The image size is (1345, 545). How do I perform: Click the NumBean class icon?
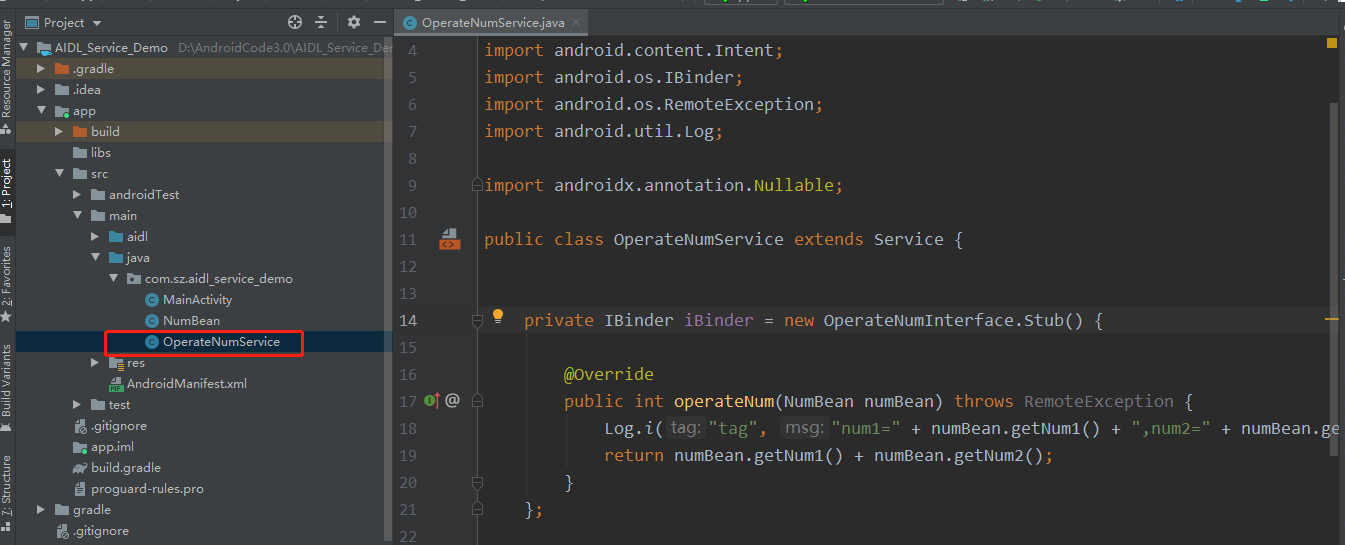coord(152,321)
